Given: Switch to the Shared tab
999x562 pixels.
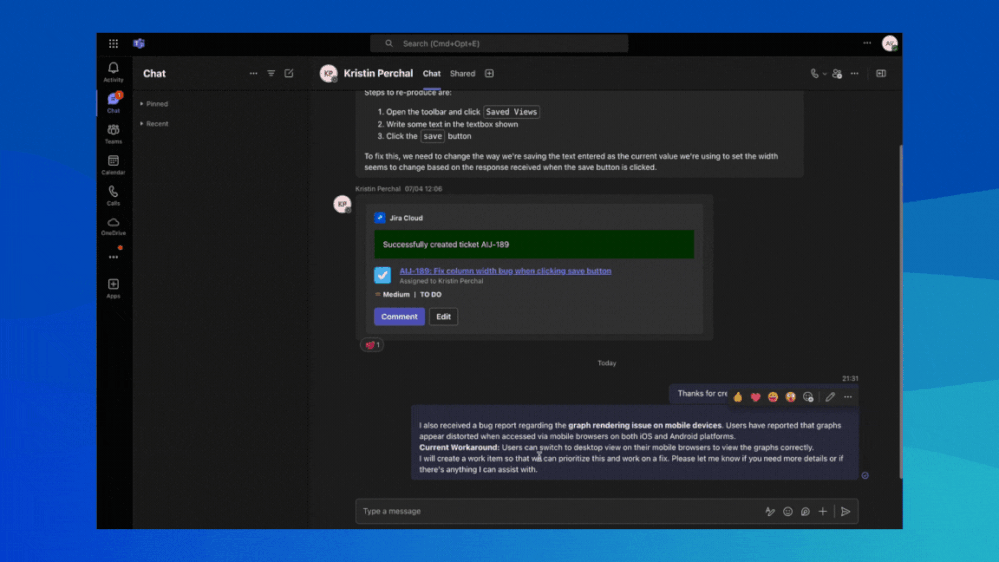Looking at the screenshot, I should point(463,73).
